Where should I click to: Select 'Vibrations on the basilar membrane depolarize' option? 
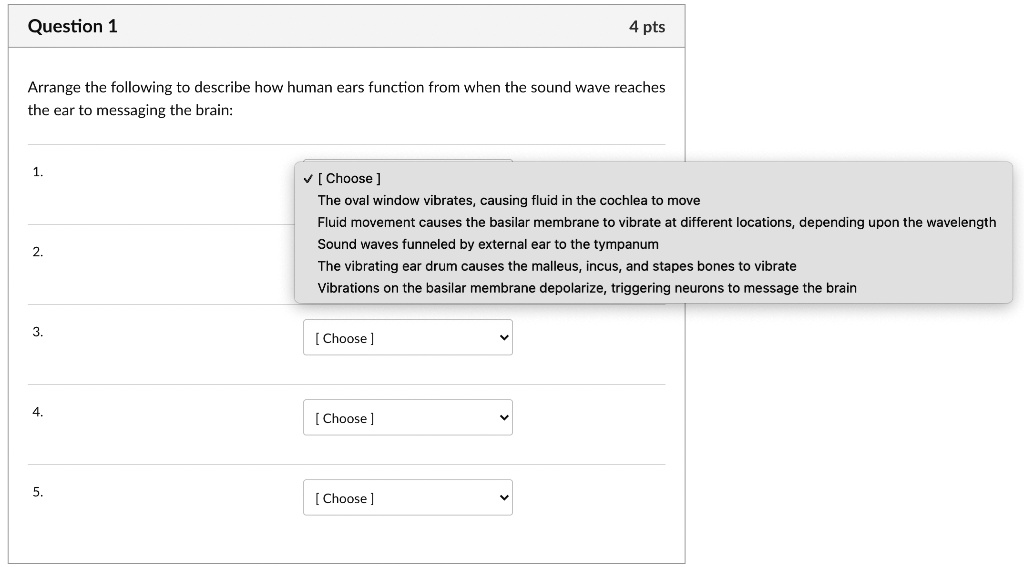(586, 288)
